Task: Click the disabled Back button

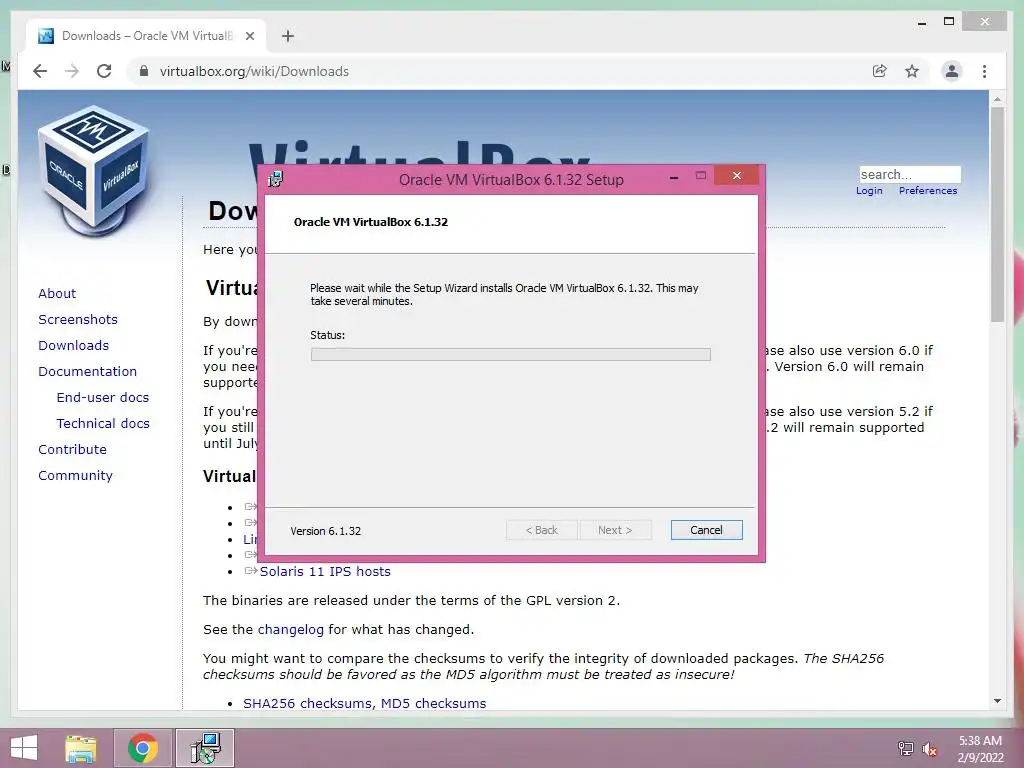Action: tap(541, 530)
